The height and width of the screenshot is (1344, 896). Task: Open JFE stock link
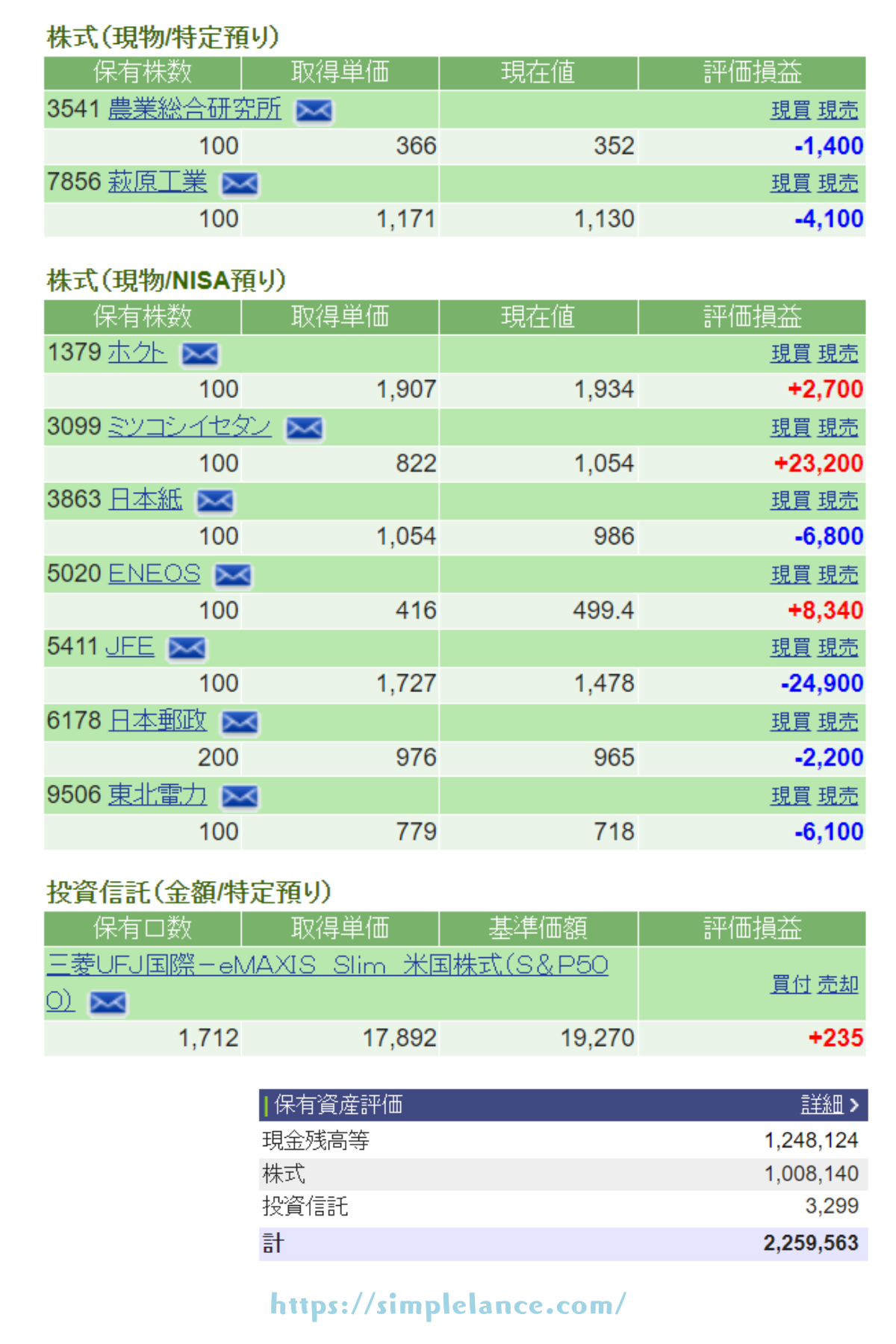pyautogui.click(x=130, y=647)
